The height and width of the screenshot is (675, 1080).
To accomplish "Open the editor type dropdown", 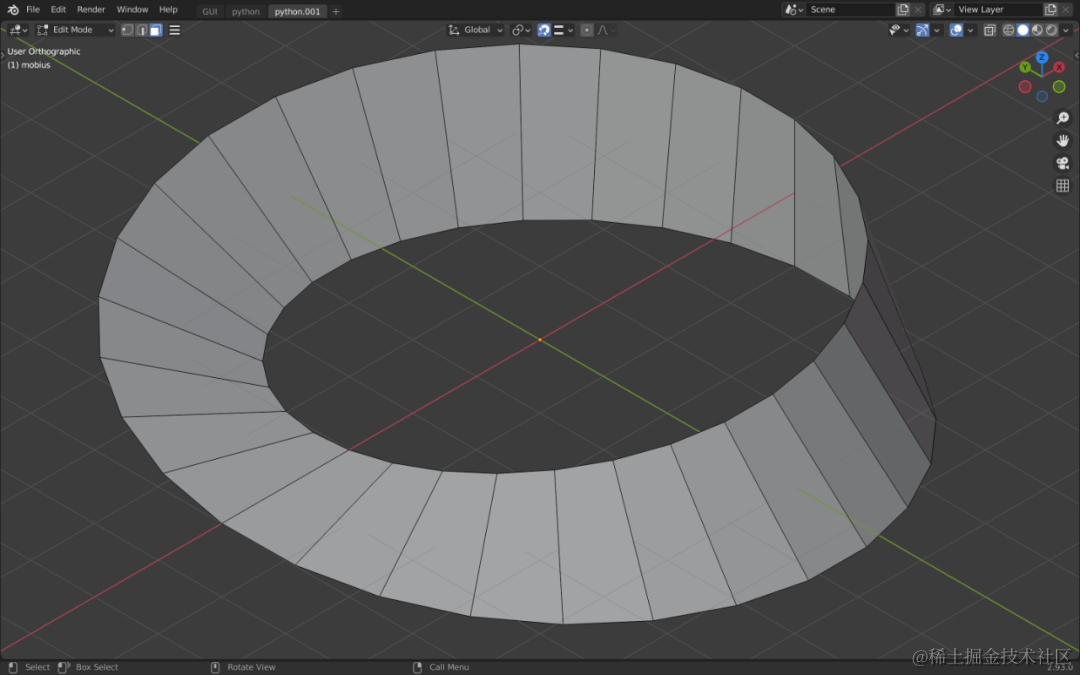I will coord(18,30).
